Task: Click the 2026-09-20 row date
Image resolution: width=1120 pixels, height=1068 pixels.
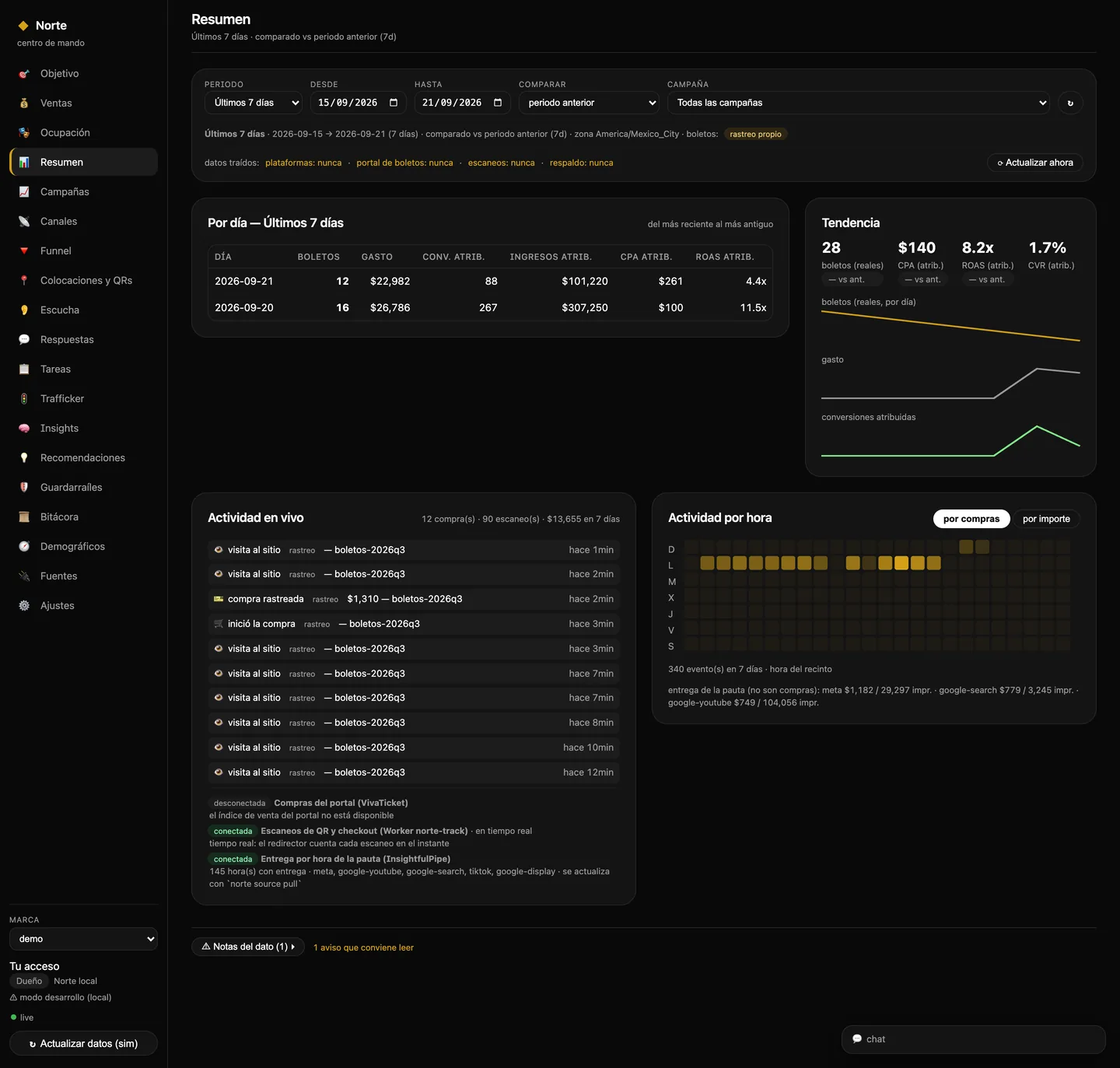Action: click(x=244, y=308)
